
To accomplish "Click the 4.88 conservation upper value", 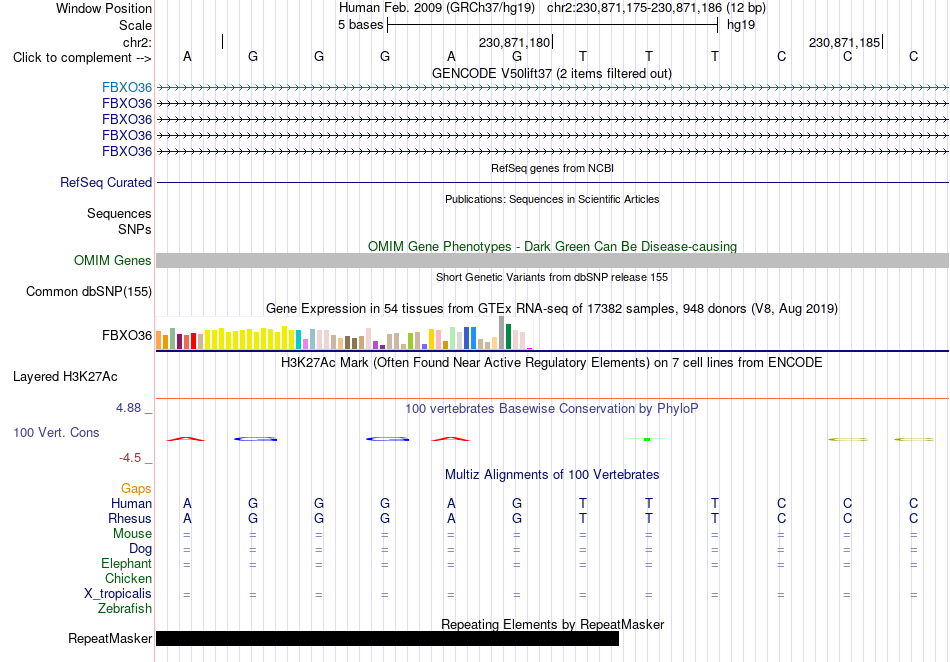I will (128, 408).
